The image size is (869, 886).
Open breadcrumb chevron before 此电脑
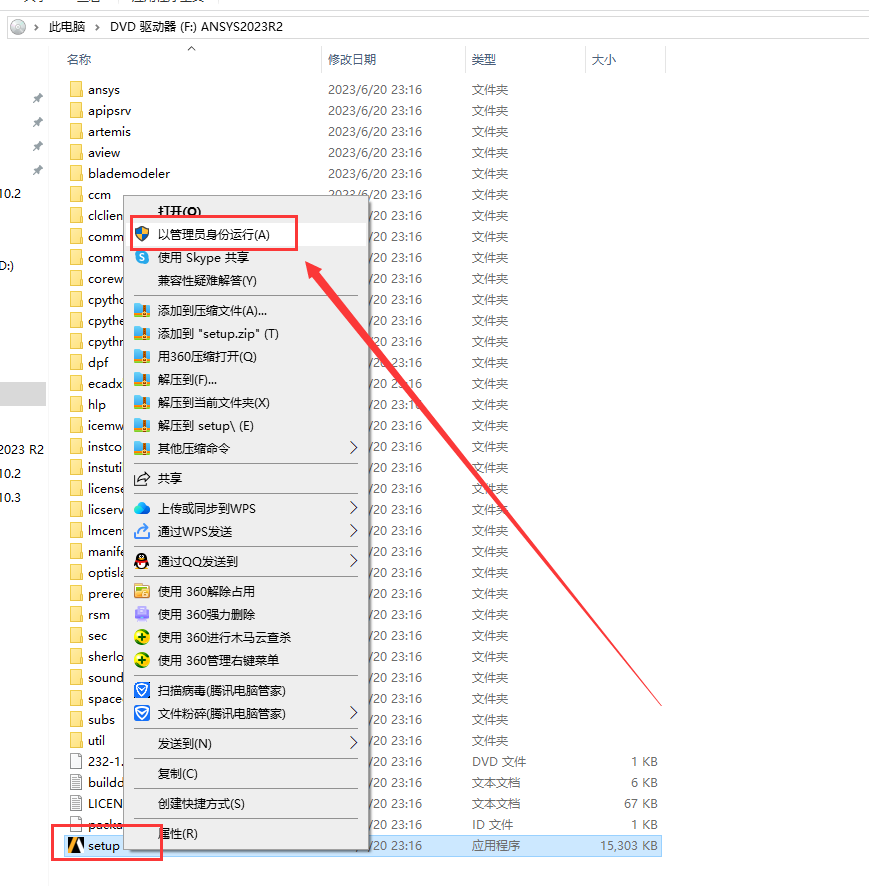point(36,27)
